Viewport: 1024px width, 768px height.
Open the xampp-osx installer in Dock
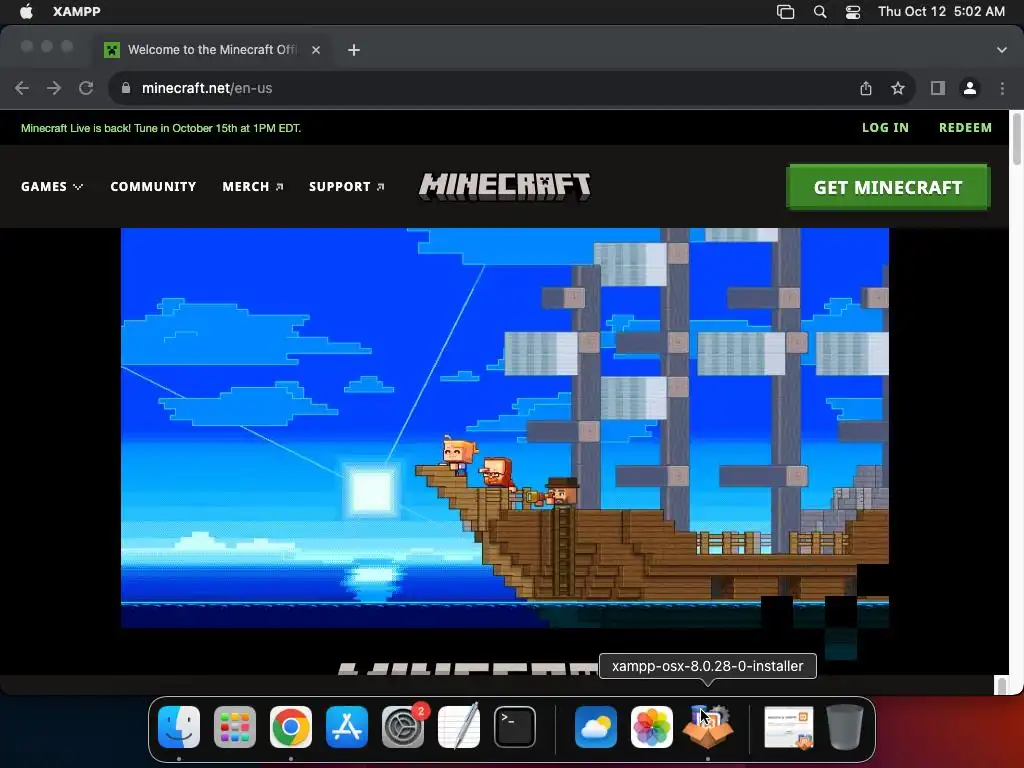pos(708,727)
